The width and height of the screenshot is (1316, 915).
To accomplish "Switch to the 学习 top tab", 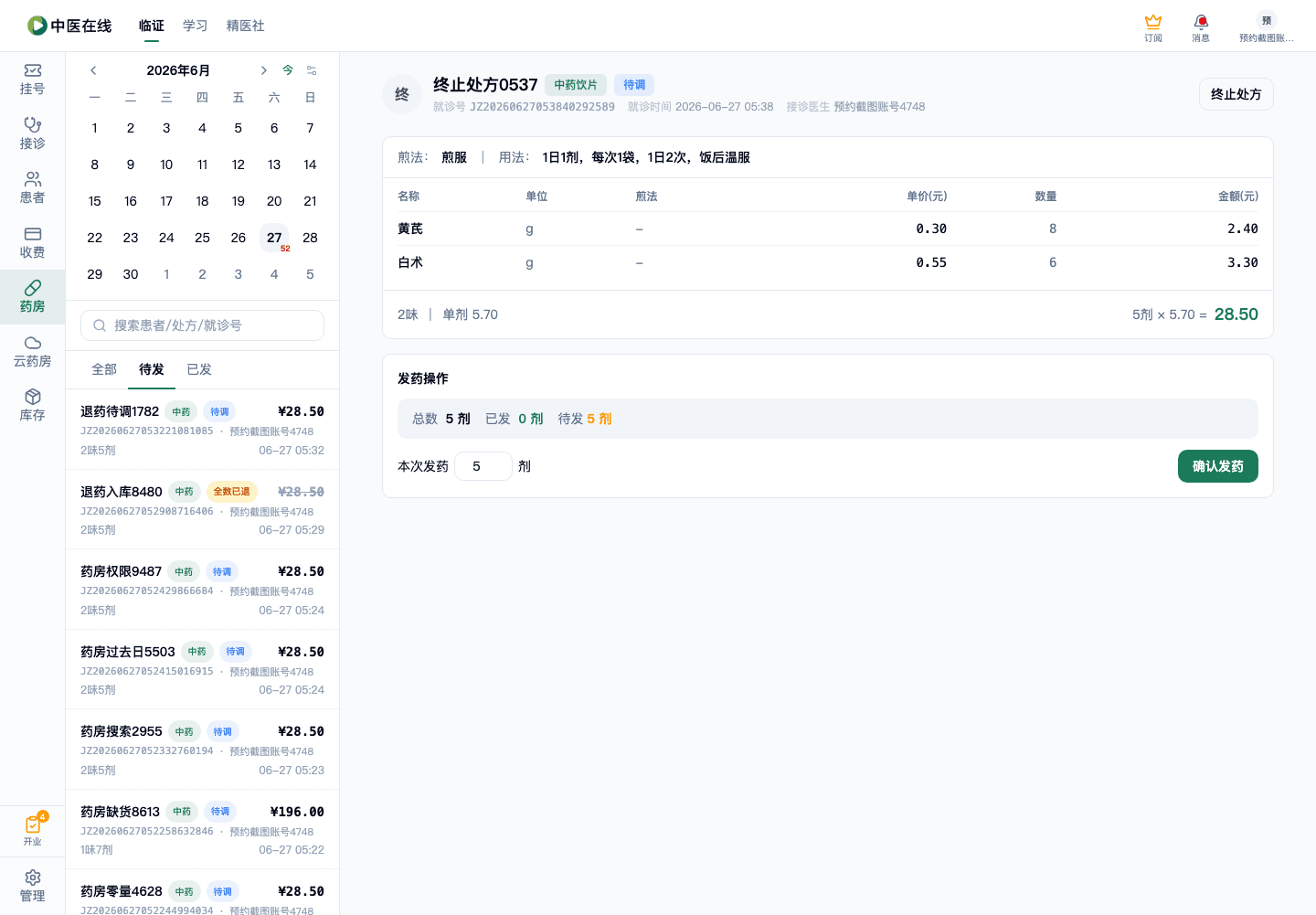I will [196, 26].
